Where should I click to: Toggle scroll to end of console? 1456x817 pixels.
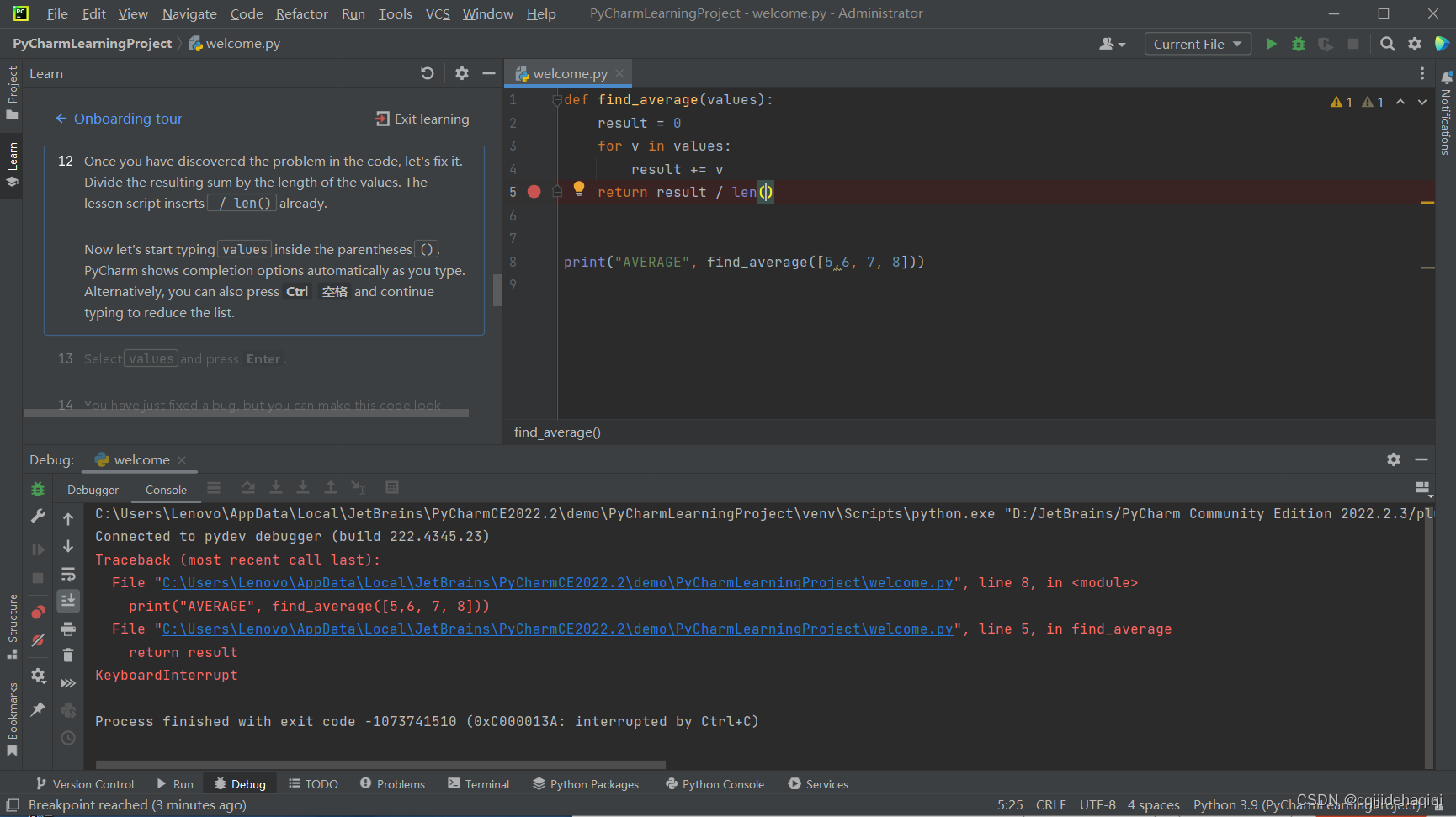click(x=68, y=600)
